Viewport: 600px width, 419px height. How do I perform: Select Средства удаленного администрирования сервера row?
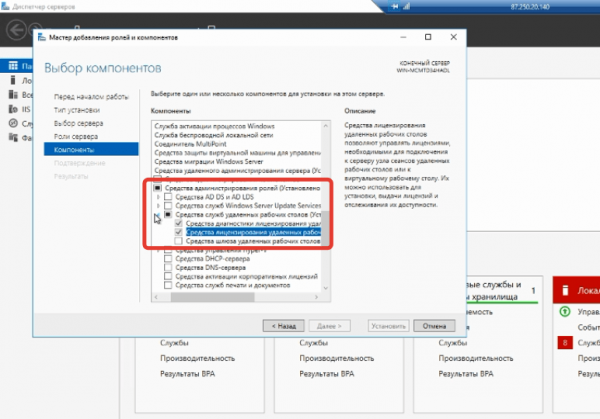[237, 171]
